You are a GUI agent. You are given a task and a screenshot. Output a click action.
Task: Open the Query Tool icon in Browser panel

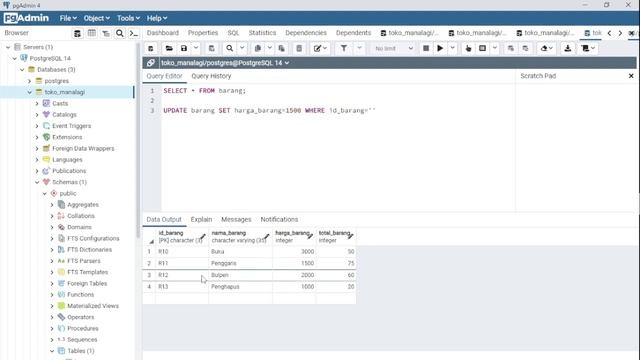(x=77, y=33)
